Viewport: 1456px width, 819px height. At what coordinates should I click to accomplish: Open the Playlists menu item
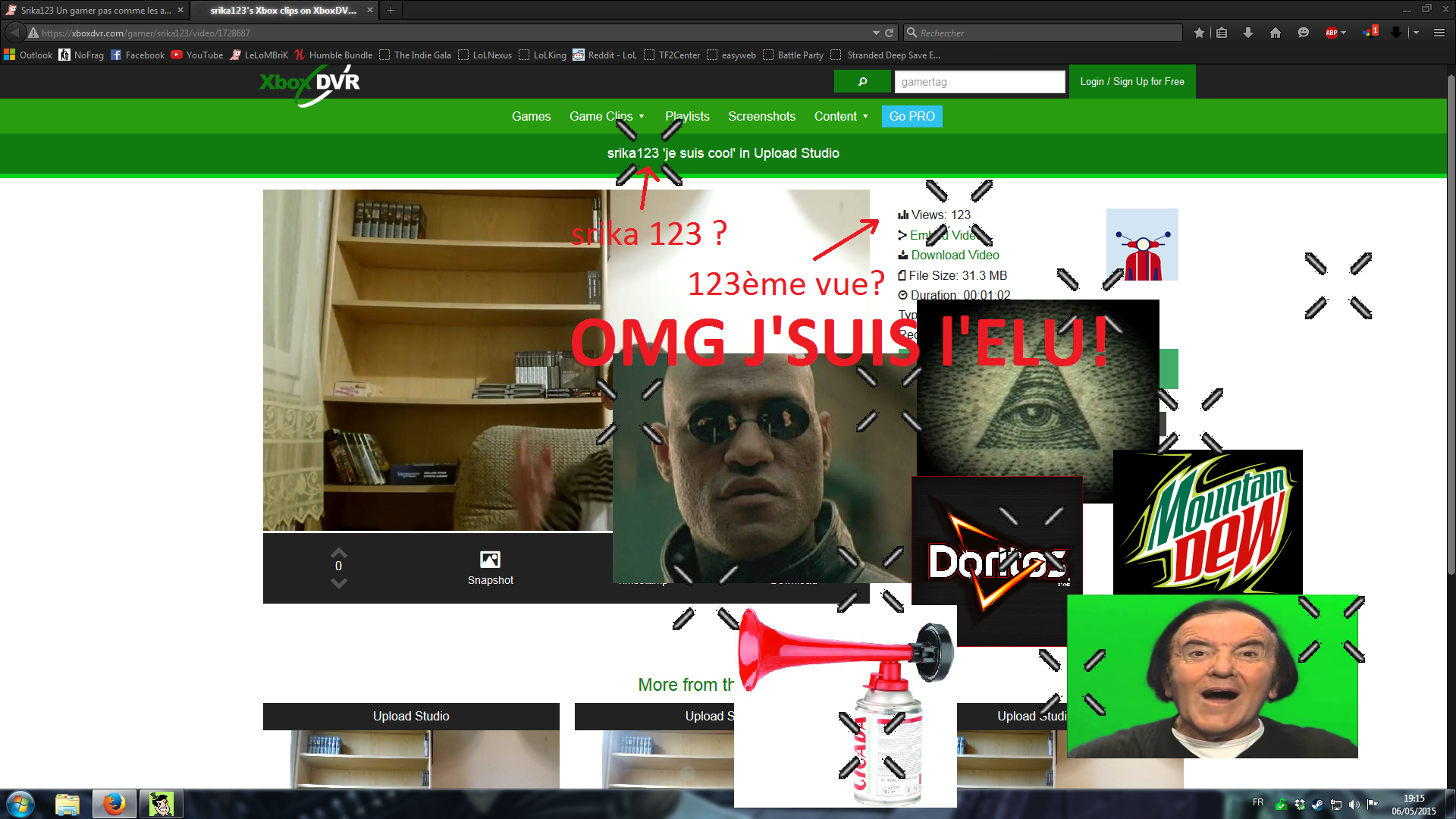point(687,116)
